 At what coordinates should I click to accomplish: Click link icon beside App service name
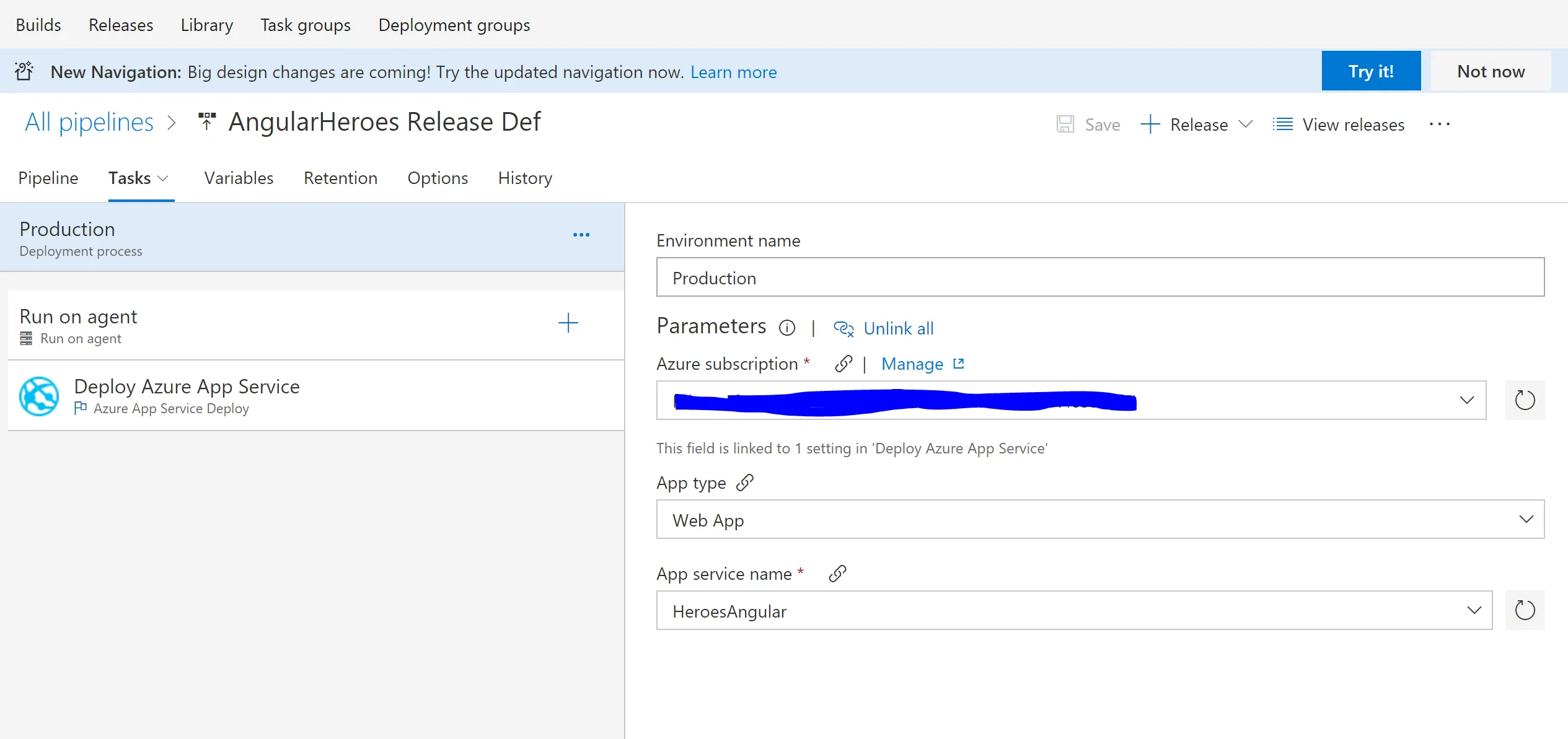pyautogui.click(x=837, y=574)
